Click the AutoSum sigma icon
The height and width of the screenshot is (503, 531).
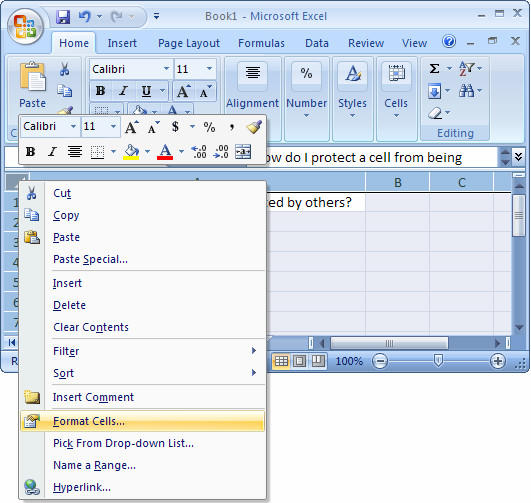pyautogui.click(x=434, y=68)
